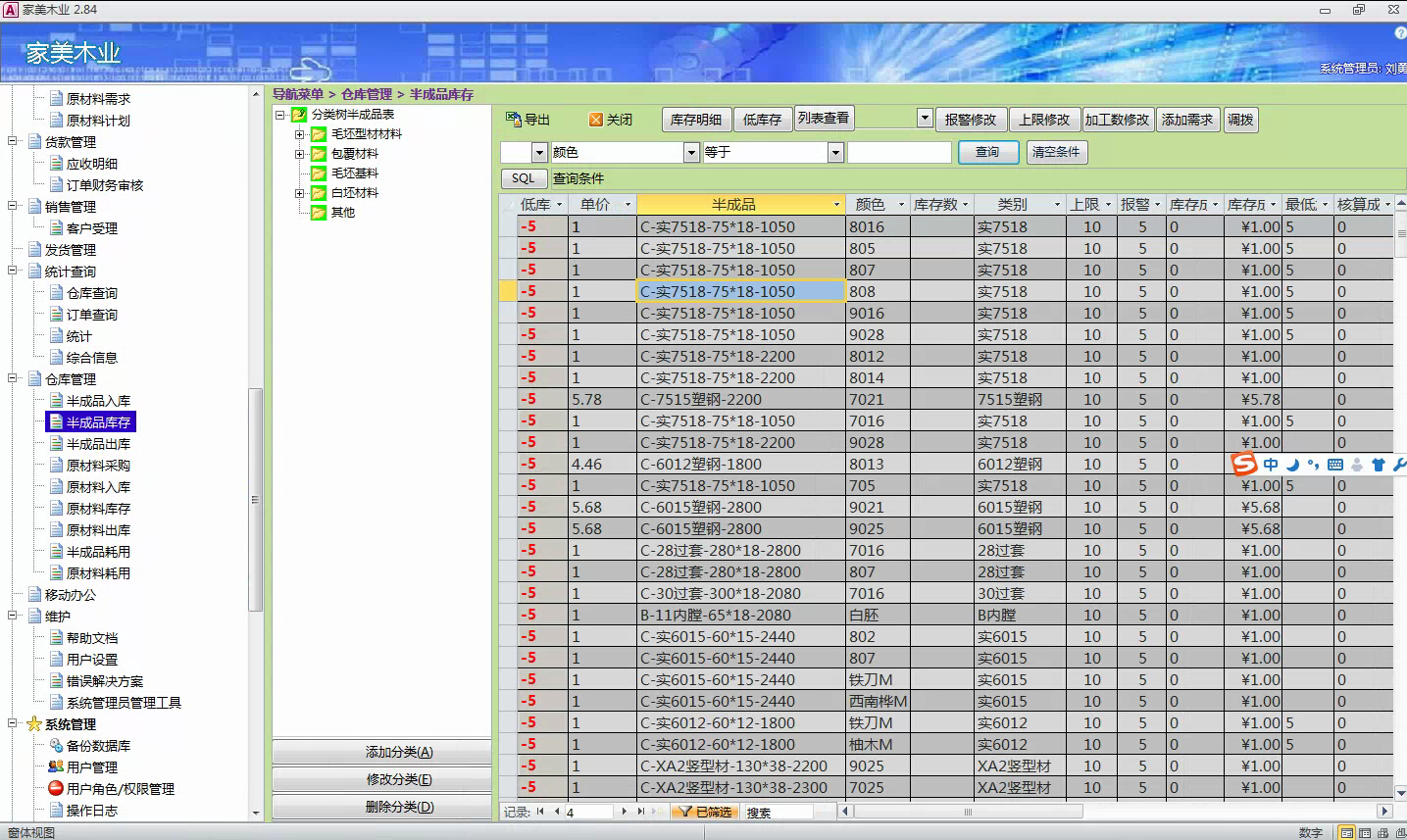Click the 查询 search button
This screenshot has width=1407, height=840.
coord(987,152)
